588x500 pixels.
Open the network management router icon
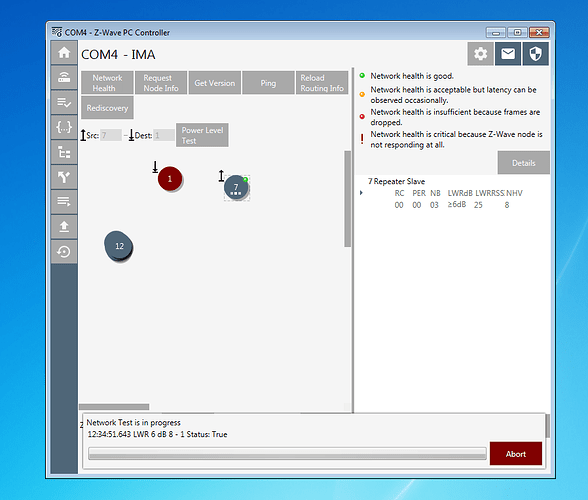tap(64, 78)
